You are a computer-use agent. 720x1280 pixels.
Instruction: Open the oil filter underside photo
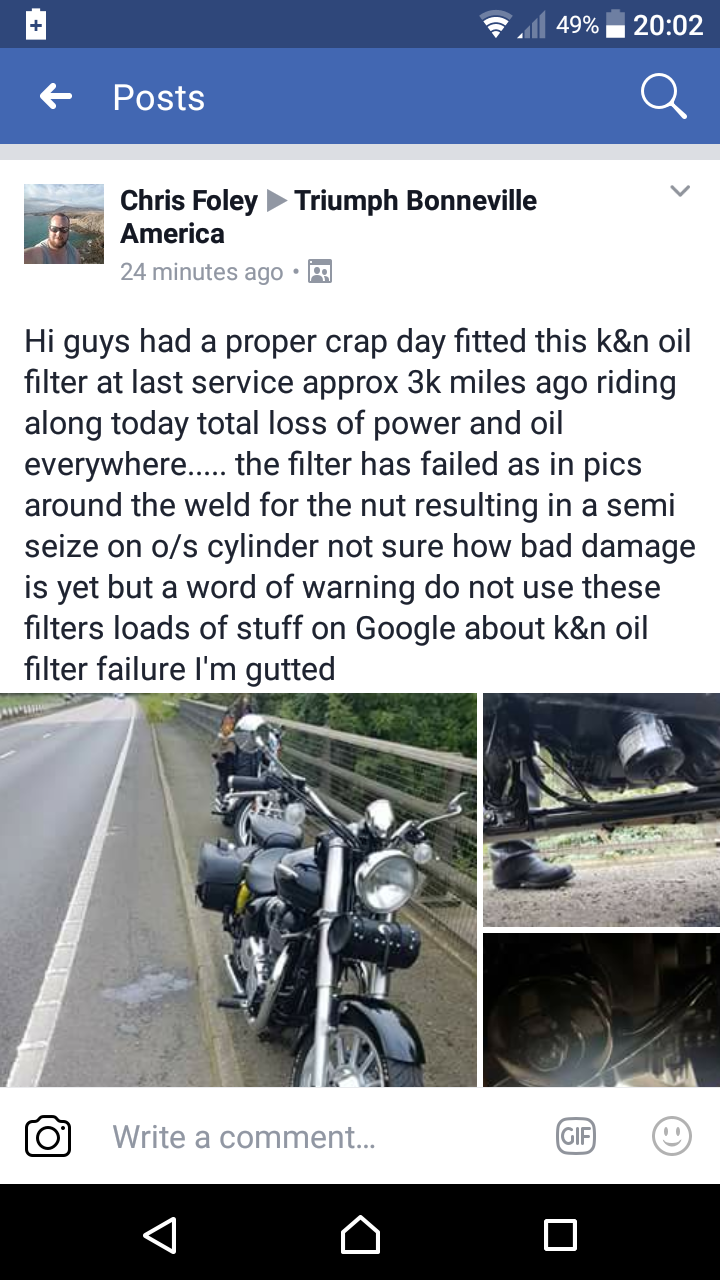coord(601,810)
